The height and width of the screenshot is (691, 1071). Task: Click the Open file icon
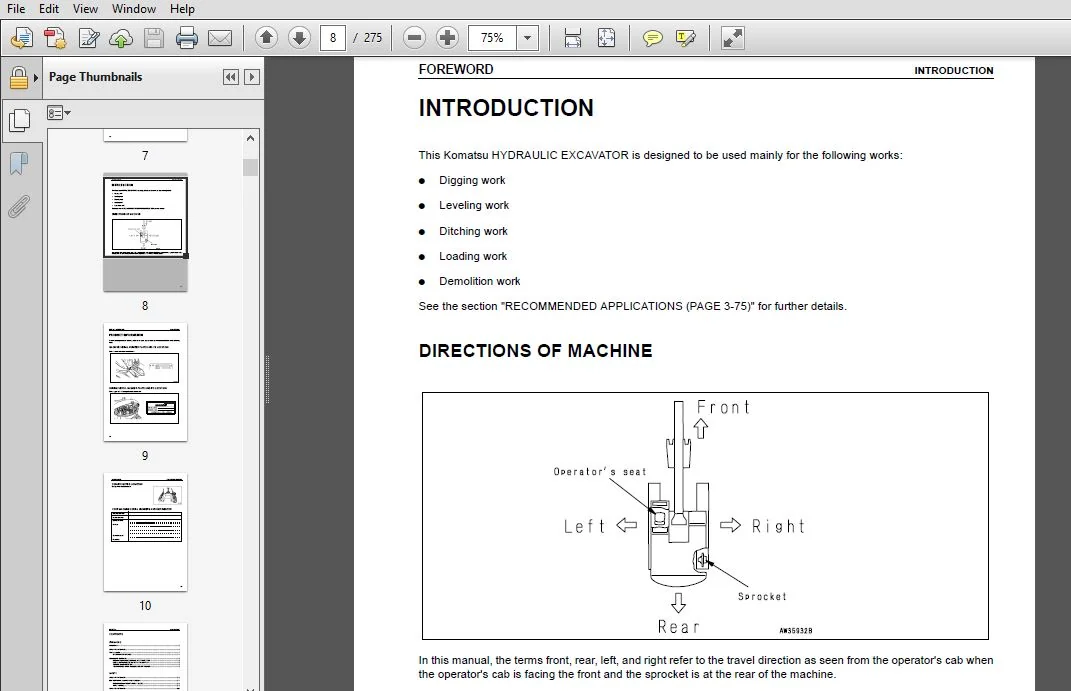pyautogui.click(x=22, y=38)
